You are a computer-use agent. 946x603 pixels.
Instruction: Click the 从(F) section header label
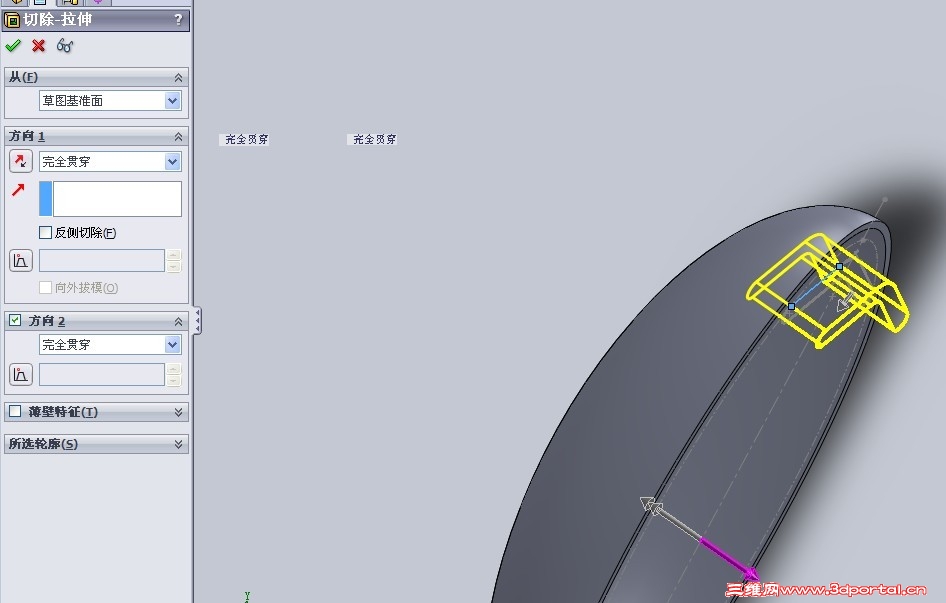(24, 77)
